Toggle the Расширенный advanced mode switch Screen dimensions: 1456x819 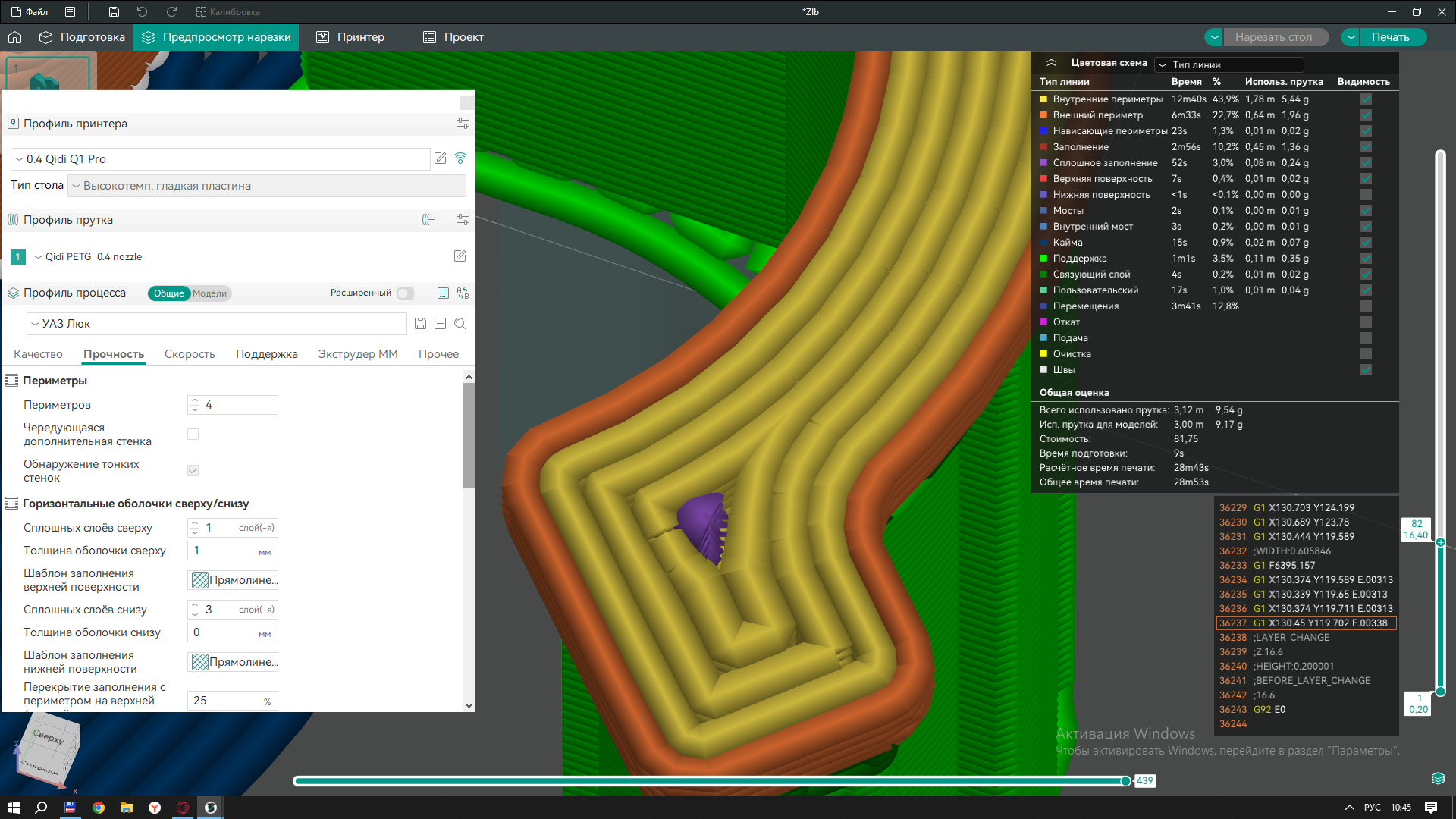click(x=406, y=293)
